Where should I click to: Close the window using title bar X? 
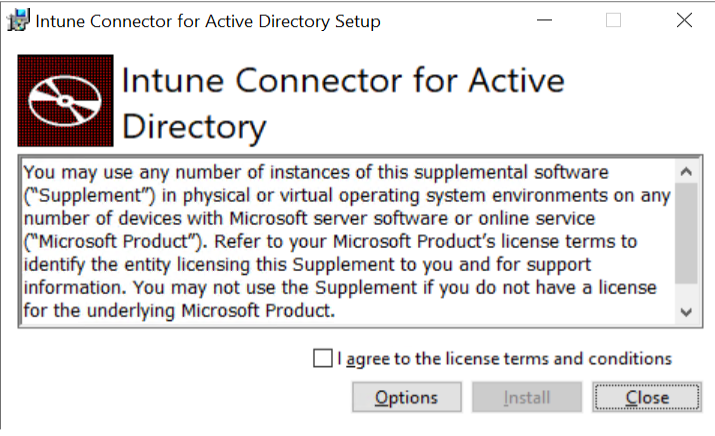pos(684,21)
